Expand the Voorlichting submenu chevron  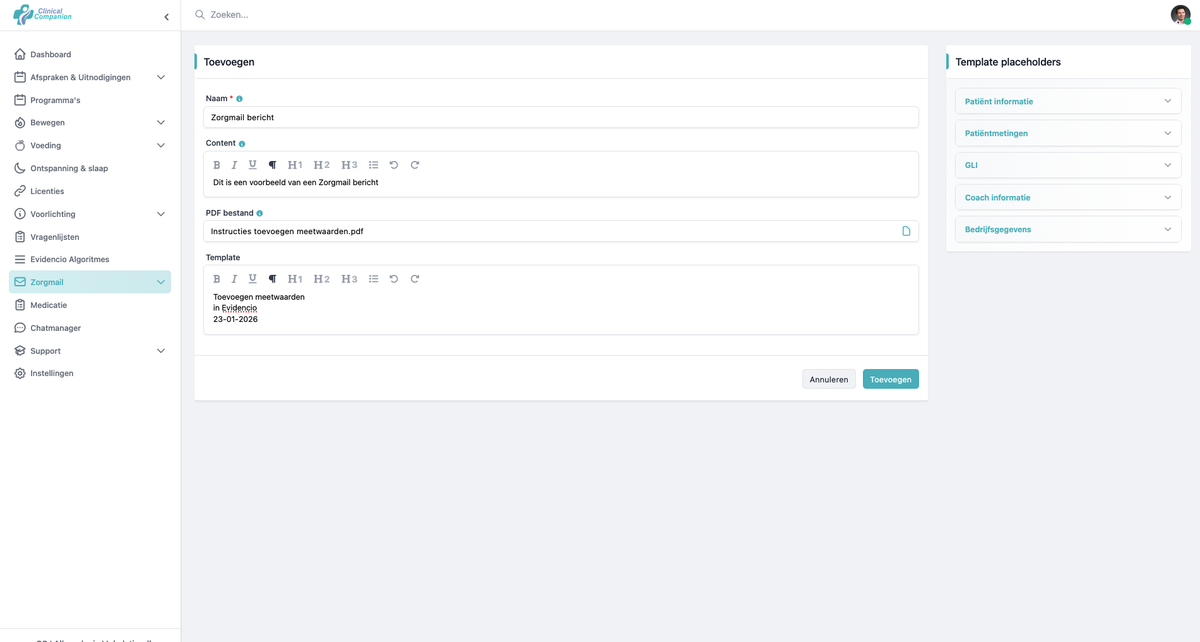(161, 214)
